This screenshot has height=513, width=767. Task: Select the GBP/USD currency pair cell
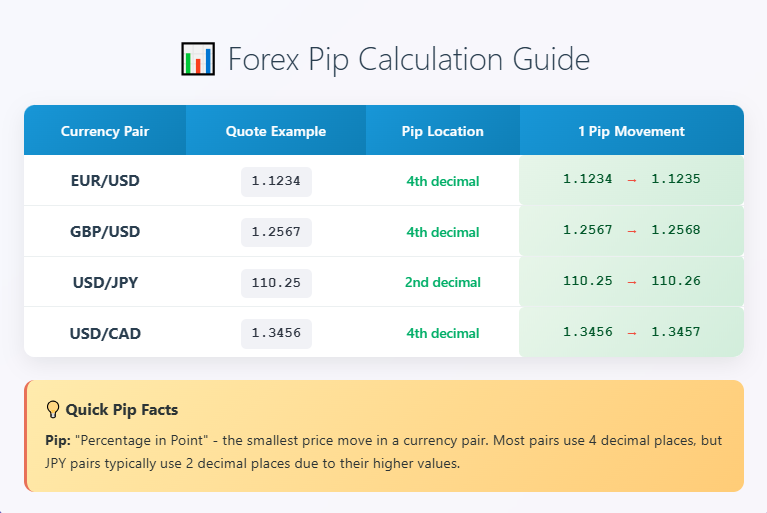(105, 232)
